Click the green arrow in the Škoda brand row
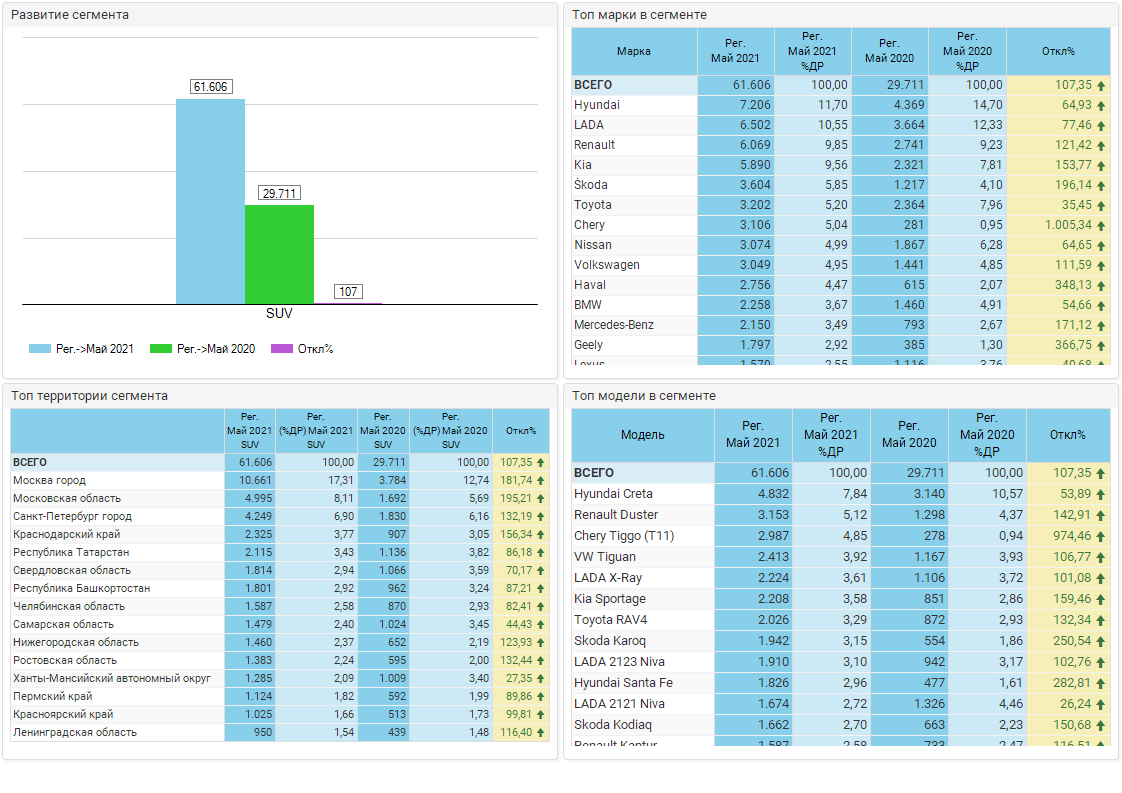 point(1101,185)
